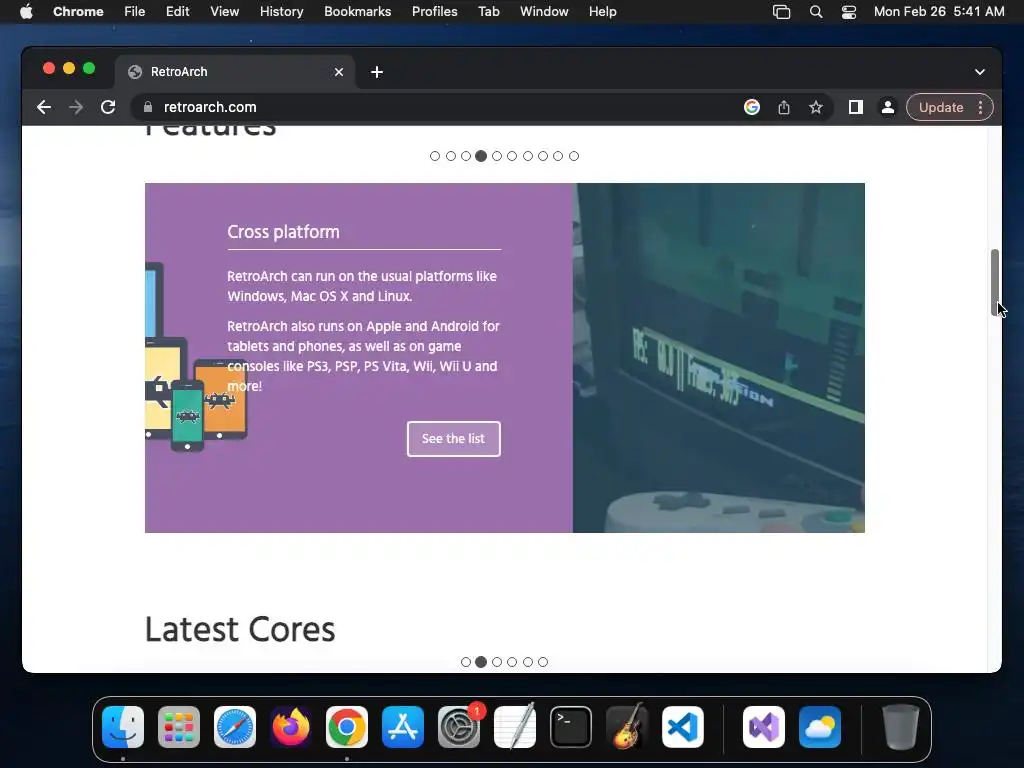The width and height of the screenshot is (1024, 768).
Task: Select third Features carousel dot
Action: (x=466, y=156)
